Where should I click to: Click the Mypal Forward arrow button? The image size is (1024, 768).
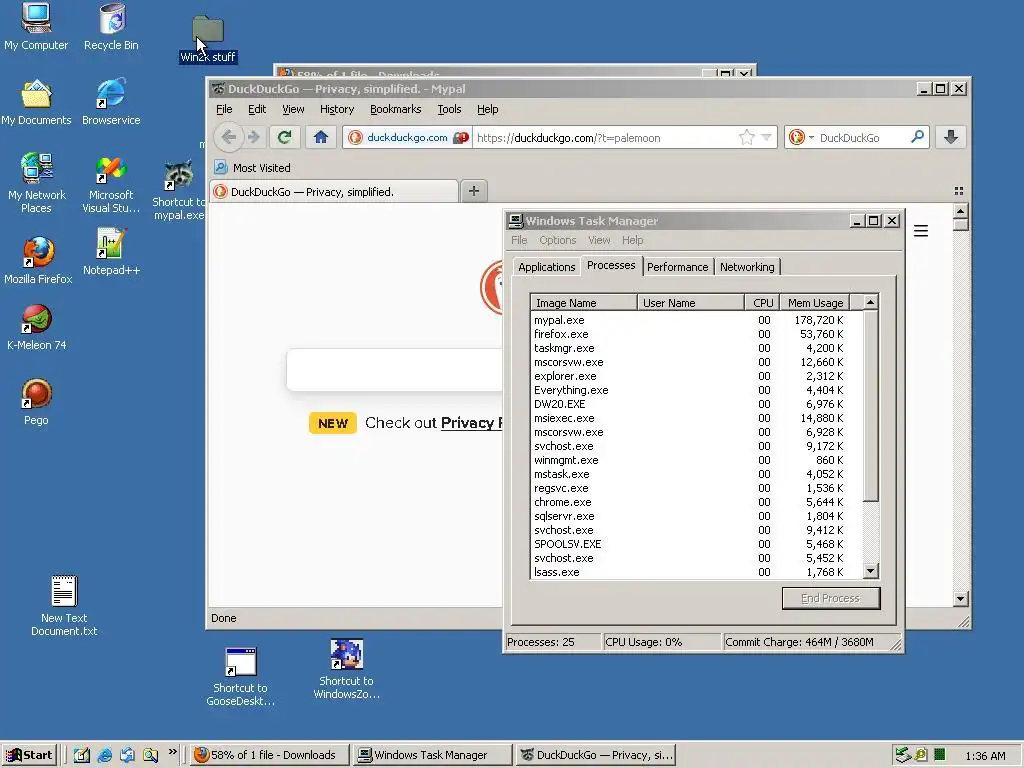[x=254, y=137]
